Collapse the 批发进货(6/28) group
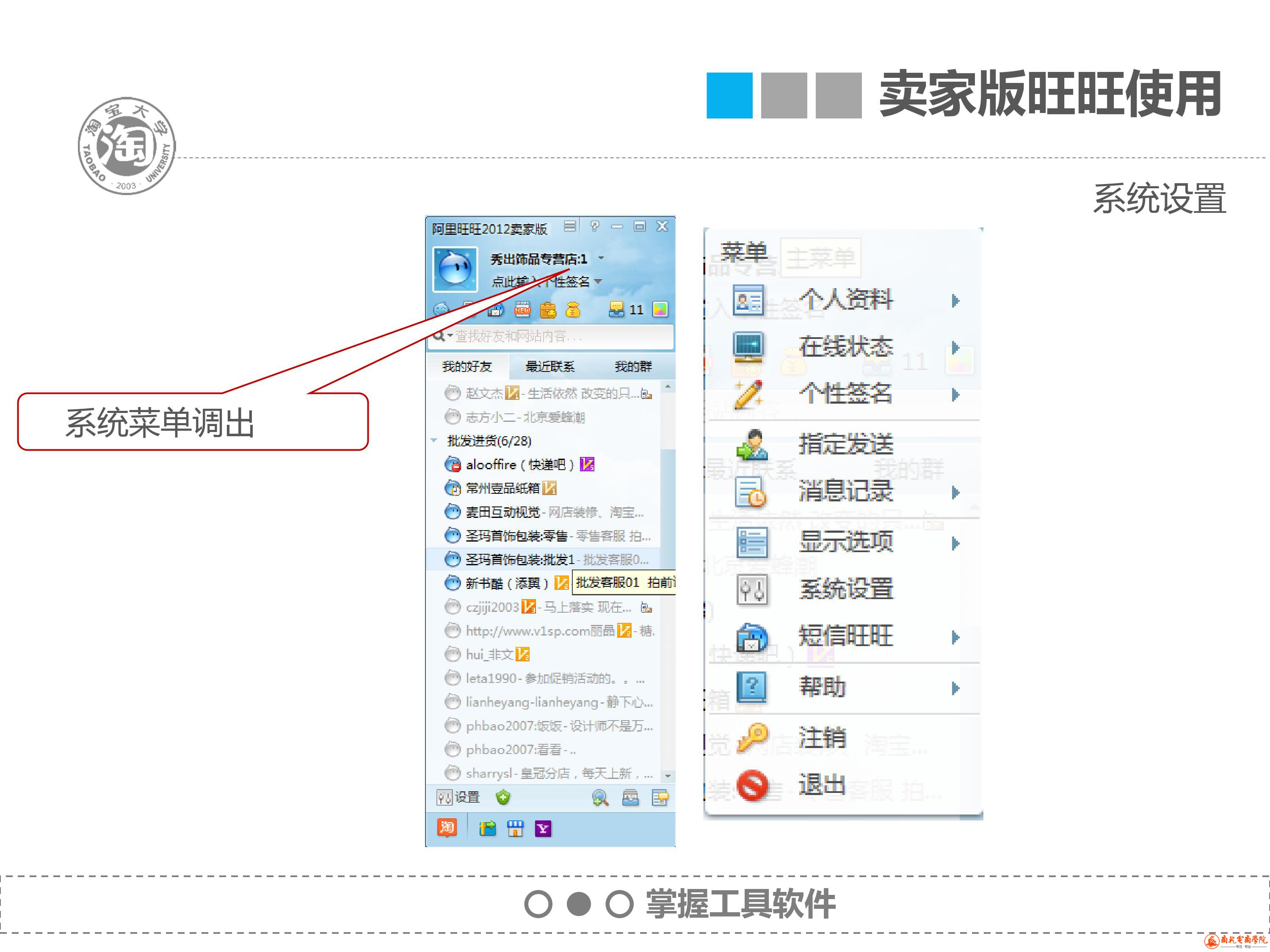 433,441
